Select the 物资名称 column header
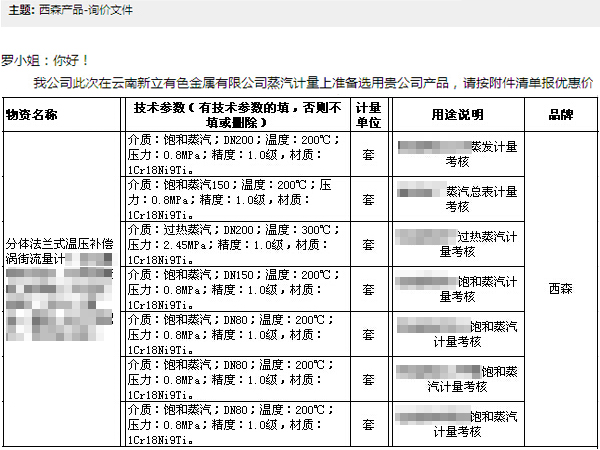This screenshot has height=450, width=600. coord(39,114)
